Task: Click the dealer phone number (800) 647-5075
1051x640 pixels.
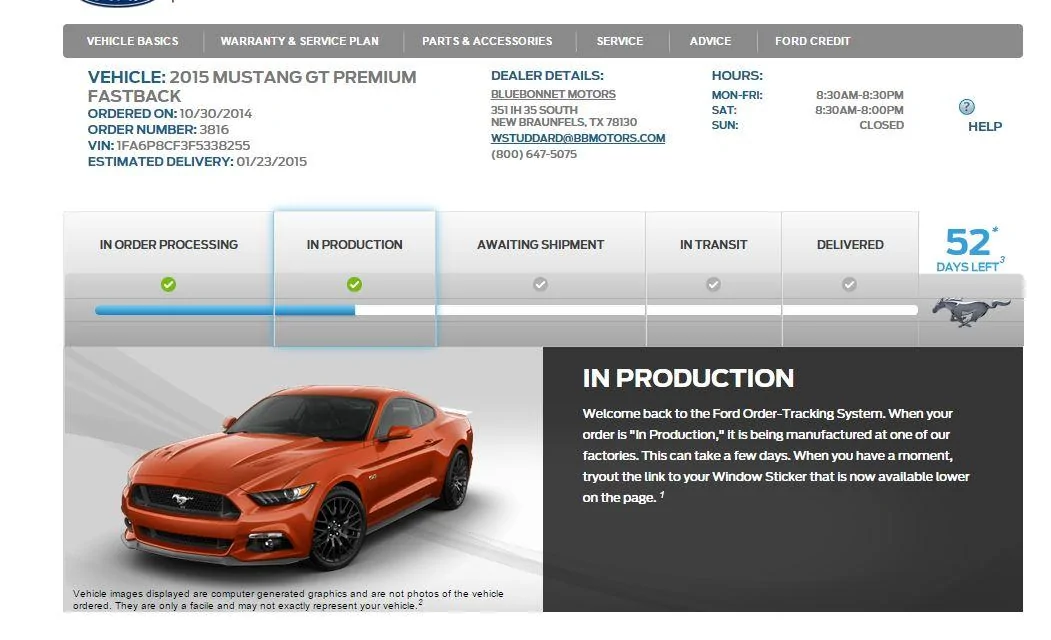Action: coord(534,154)
